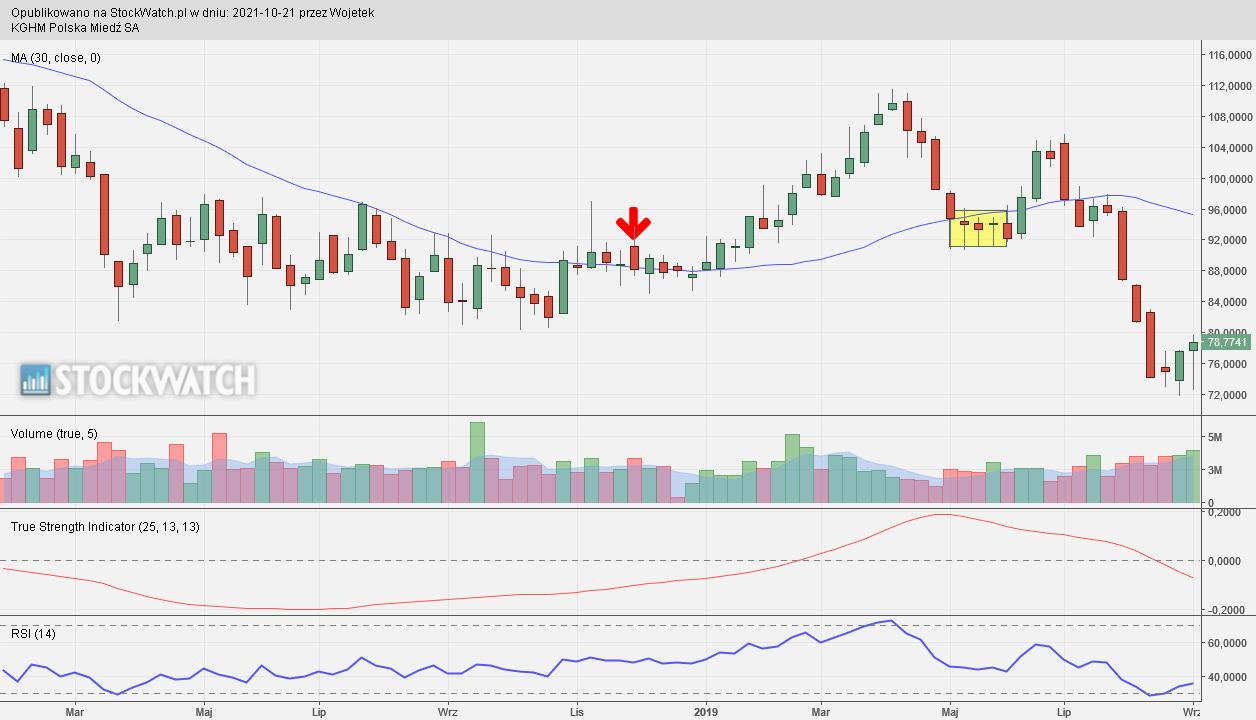Click the 5M volume axis label
This screenshot has height=720, width=1256.
[1216, 437]
